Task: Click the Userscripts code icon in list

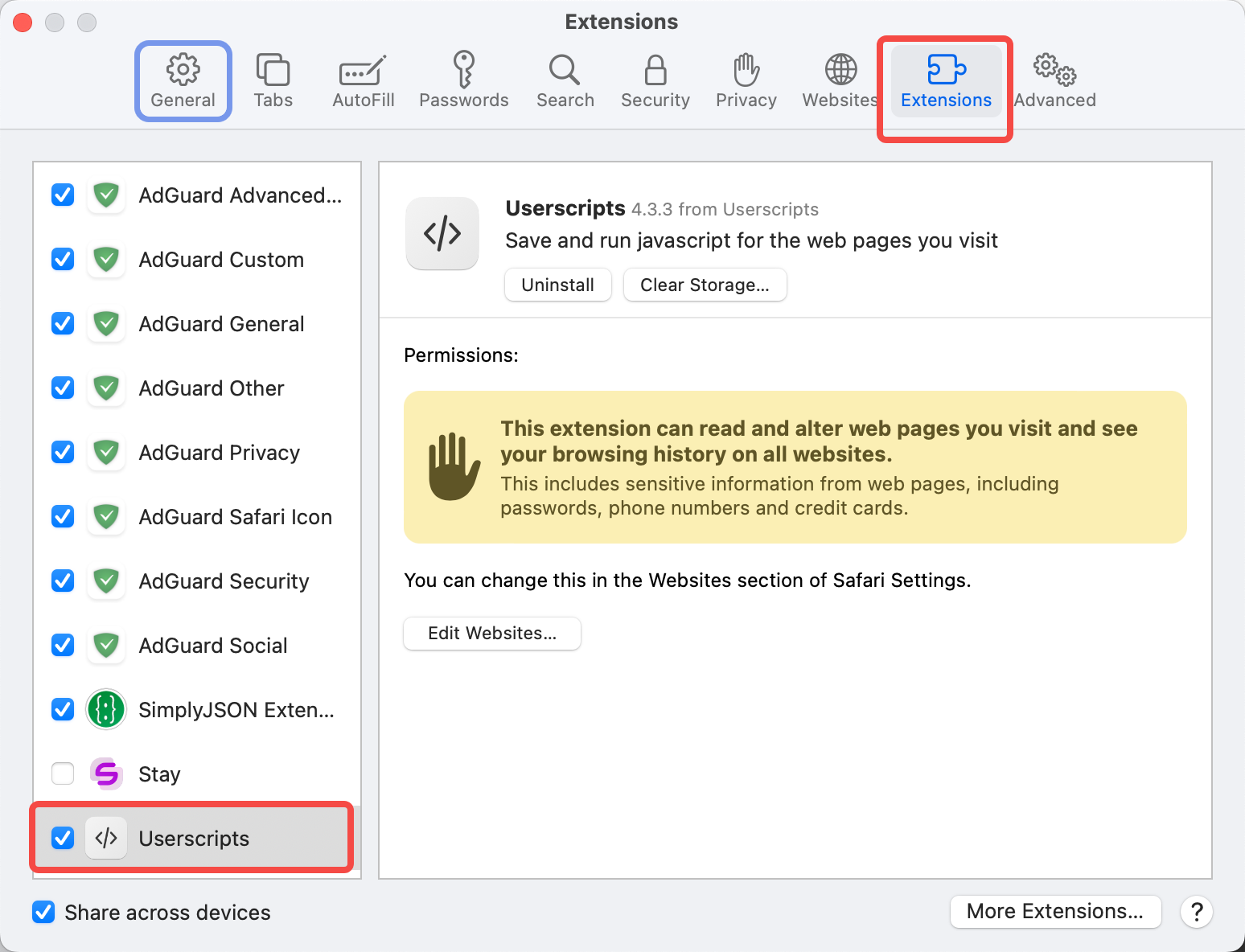Action: [x=106, y=838]
